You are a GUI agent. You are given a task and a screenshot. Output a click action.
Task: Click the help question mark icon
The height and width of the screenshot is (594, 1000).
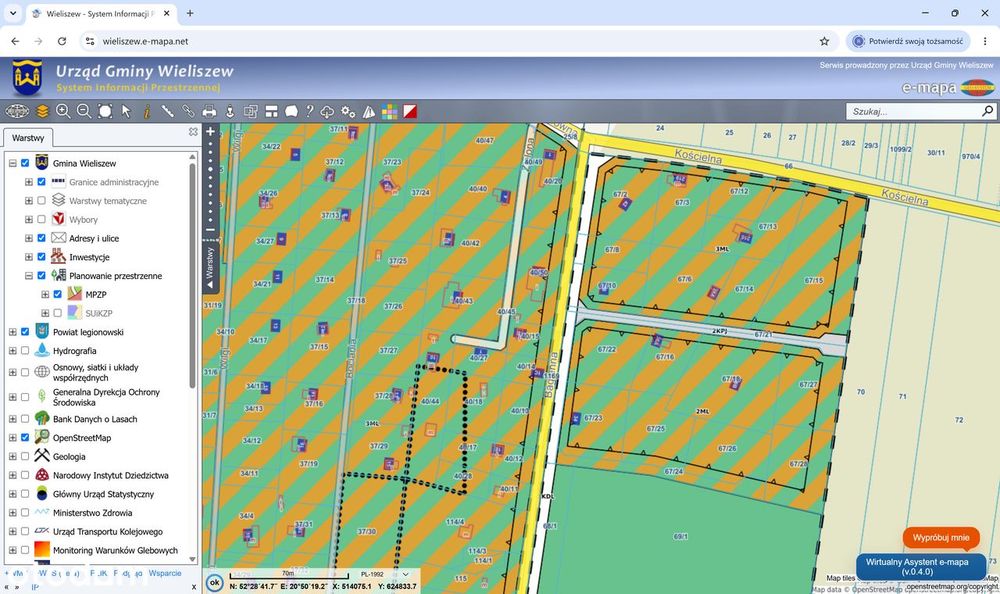[309, 112]
